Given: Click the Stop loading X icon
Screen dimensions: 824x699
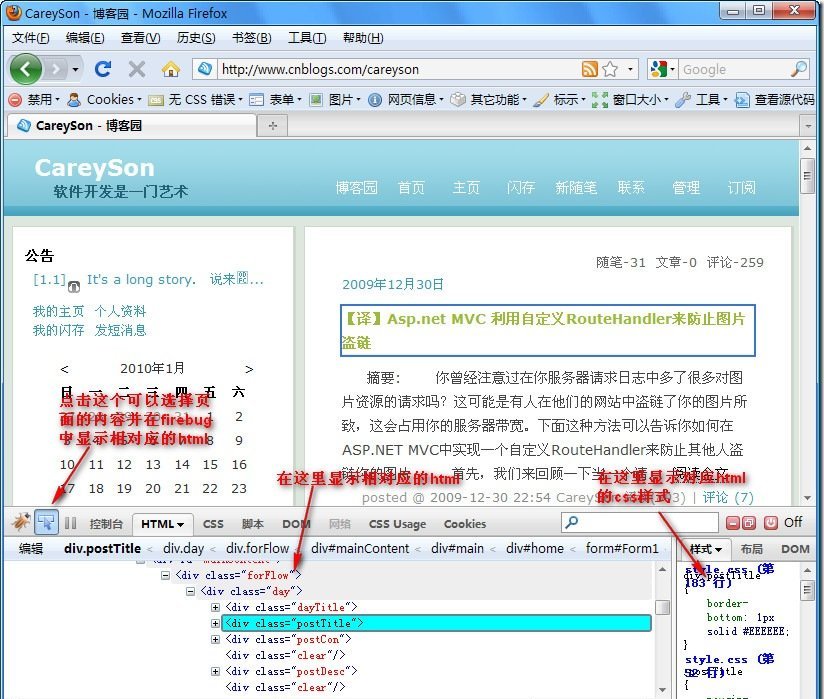Looking at the screenshot, I should tap(137, 69).
